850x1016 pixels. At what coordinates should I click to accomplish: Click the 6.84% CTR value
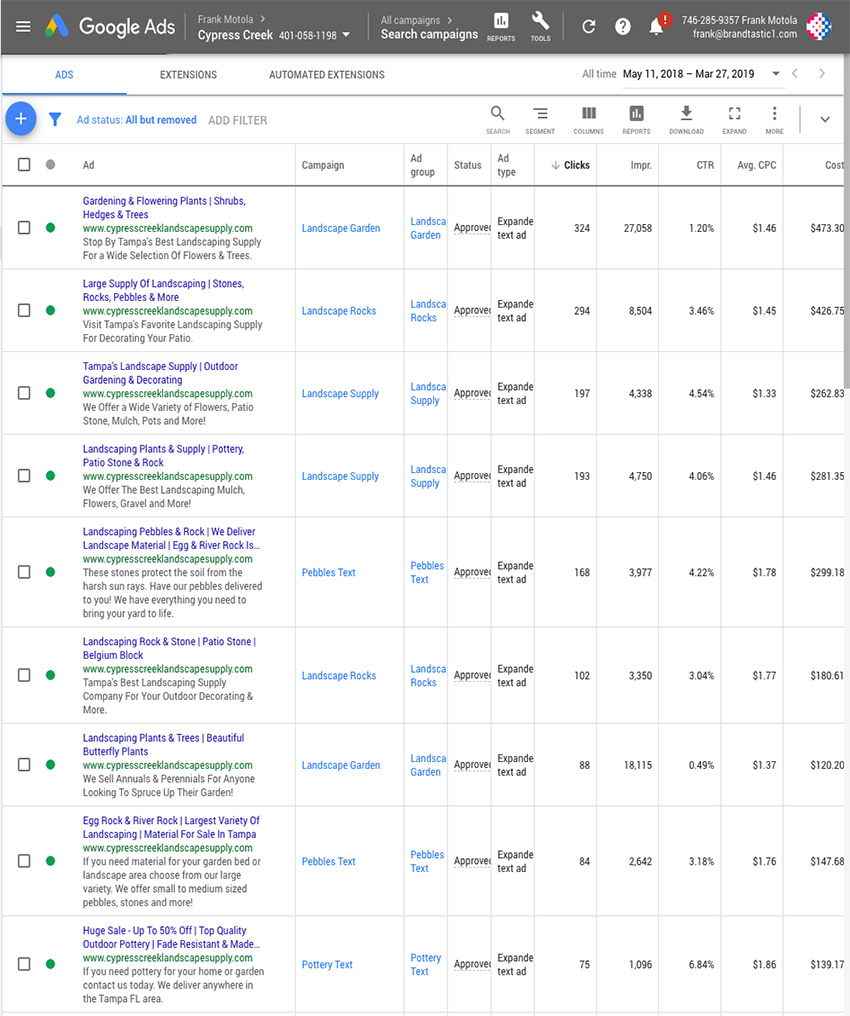[x=701, y=965]
